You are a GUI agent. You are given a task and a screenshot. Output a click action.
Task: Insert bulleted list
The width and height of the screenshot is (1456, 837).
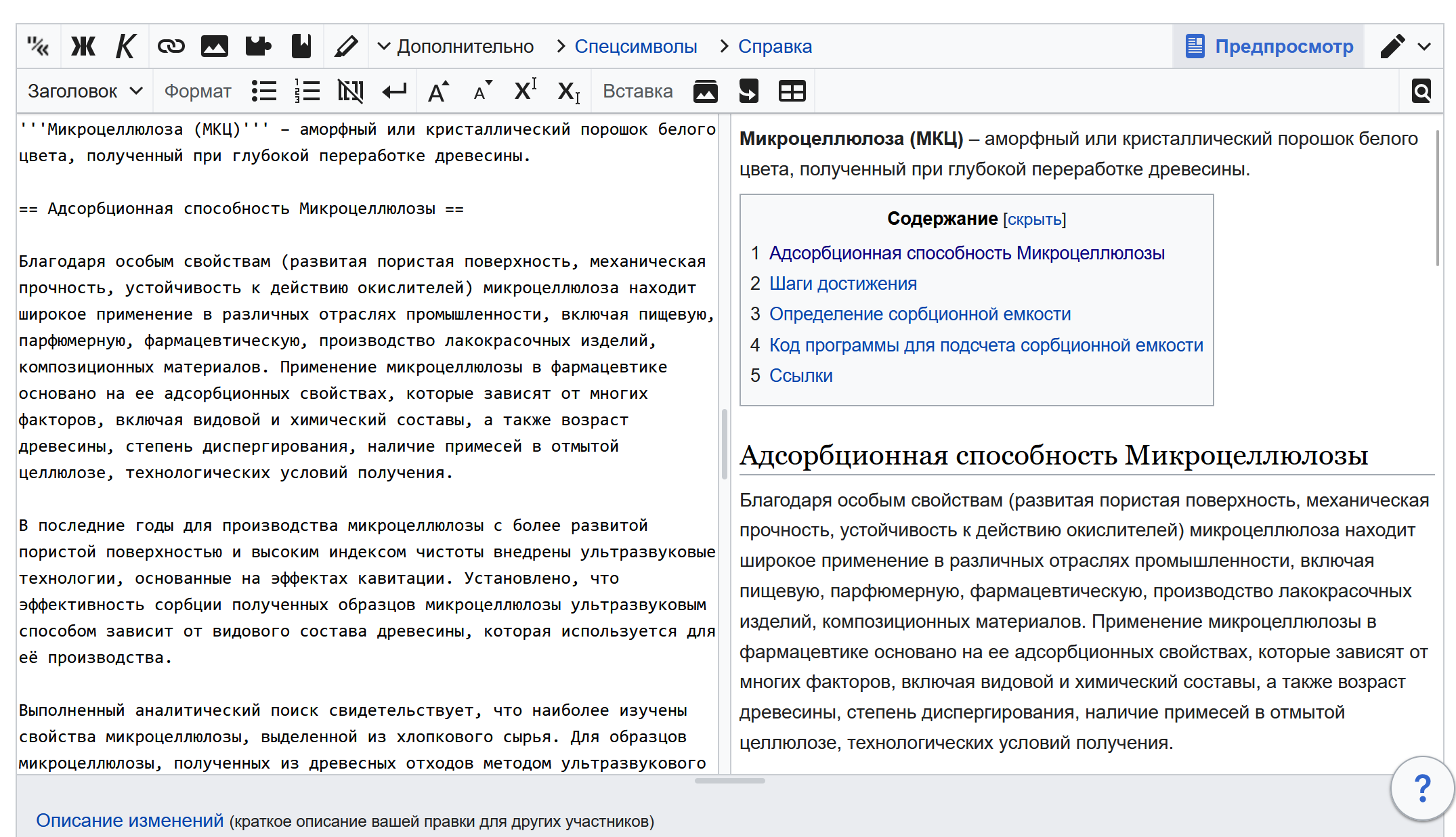(264, 91)
